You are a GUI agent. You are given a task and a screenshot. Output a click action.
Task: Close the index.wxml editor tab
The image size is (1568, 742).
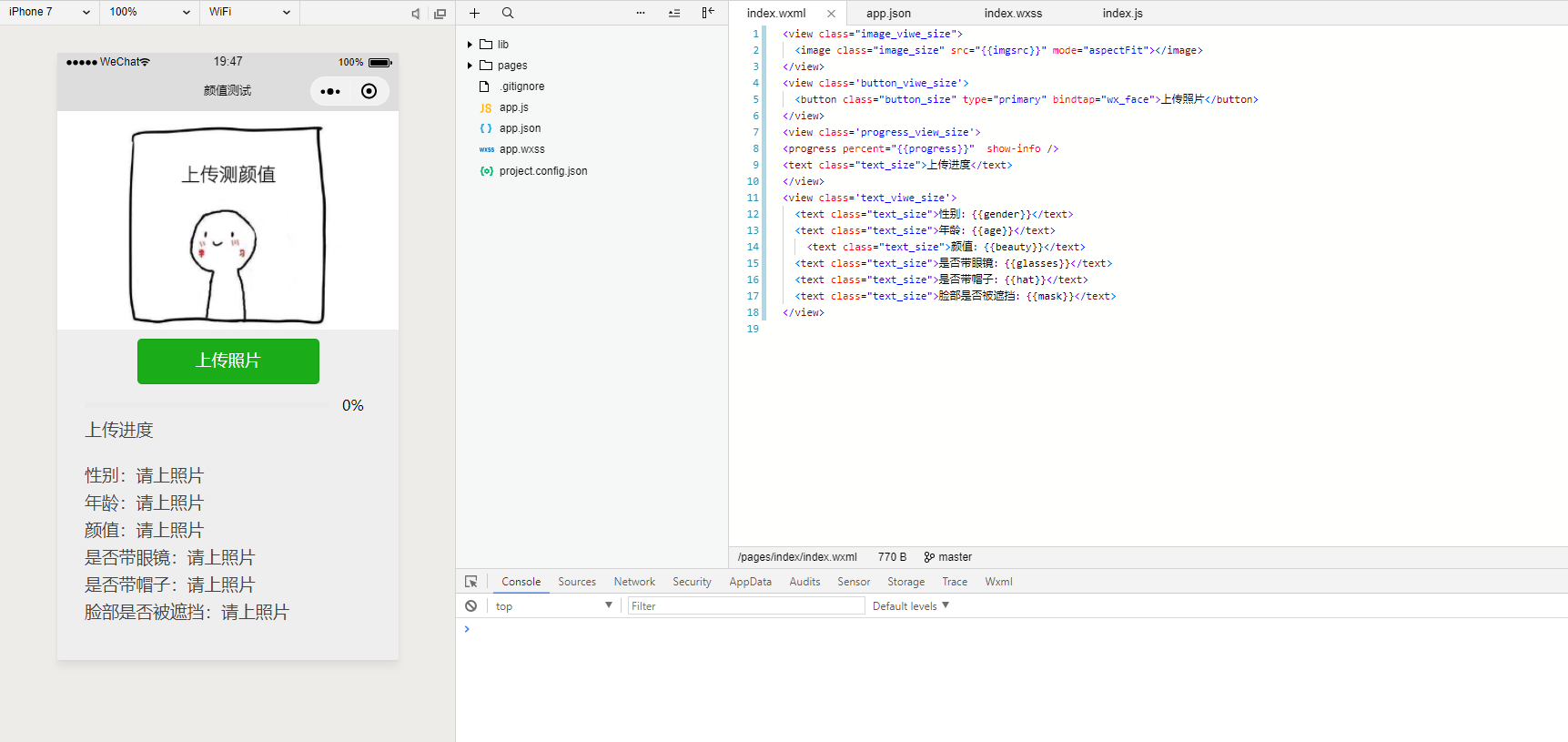(831, 14)
